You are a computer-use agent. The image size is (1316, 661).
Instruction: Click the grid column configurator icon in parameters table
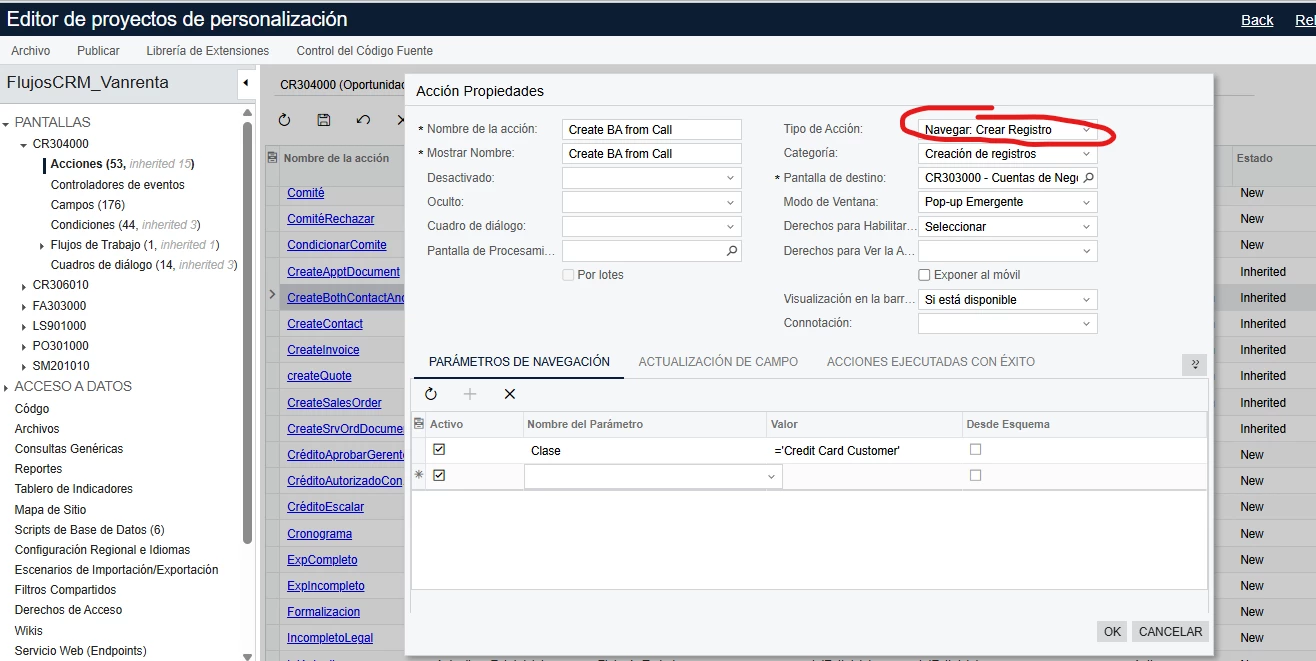[419, 424]
